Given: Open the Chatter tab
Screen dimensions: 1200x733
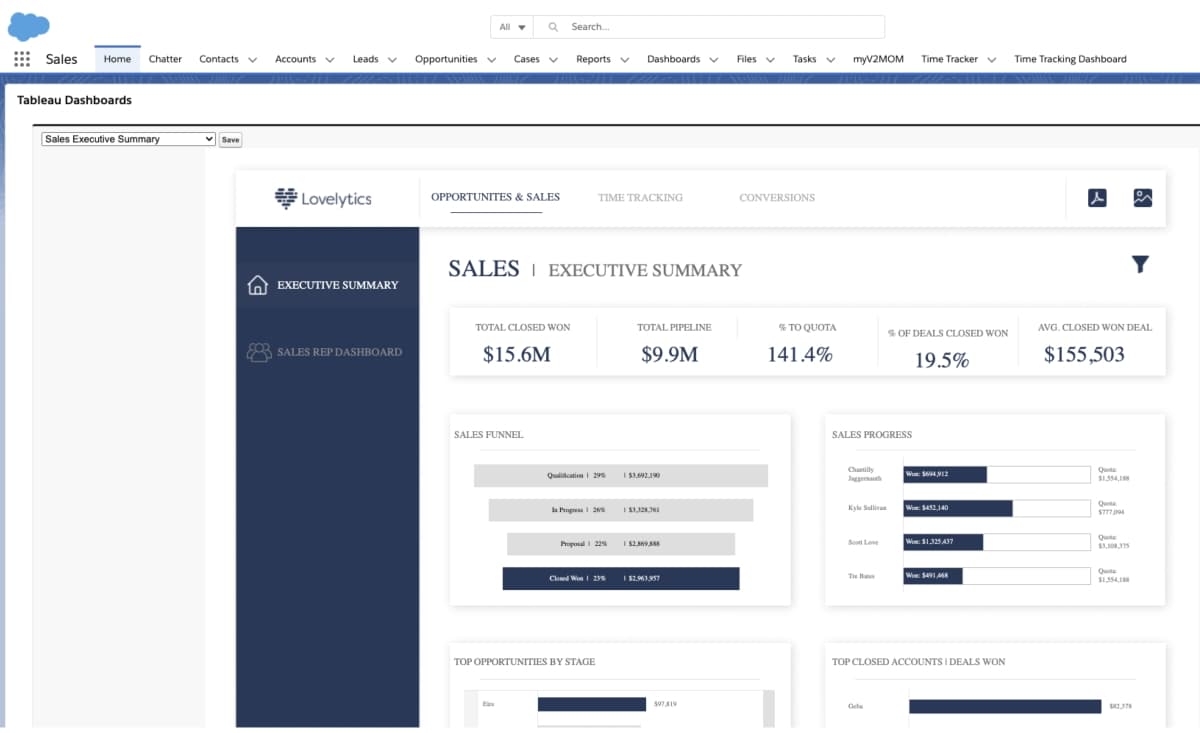Looking at the screenshot, I should click(165, 59).
